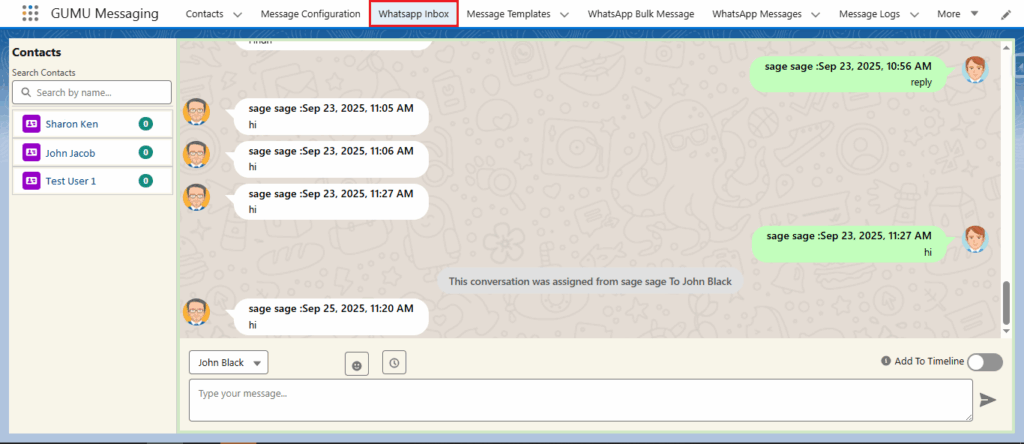The image size is (1024, 444).
Task: Click the emoji picker icon
Action: tap(355, 364)
